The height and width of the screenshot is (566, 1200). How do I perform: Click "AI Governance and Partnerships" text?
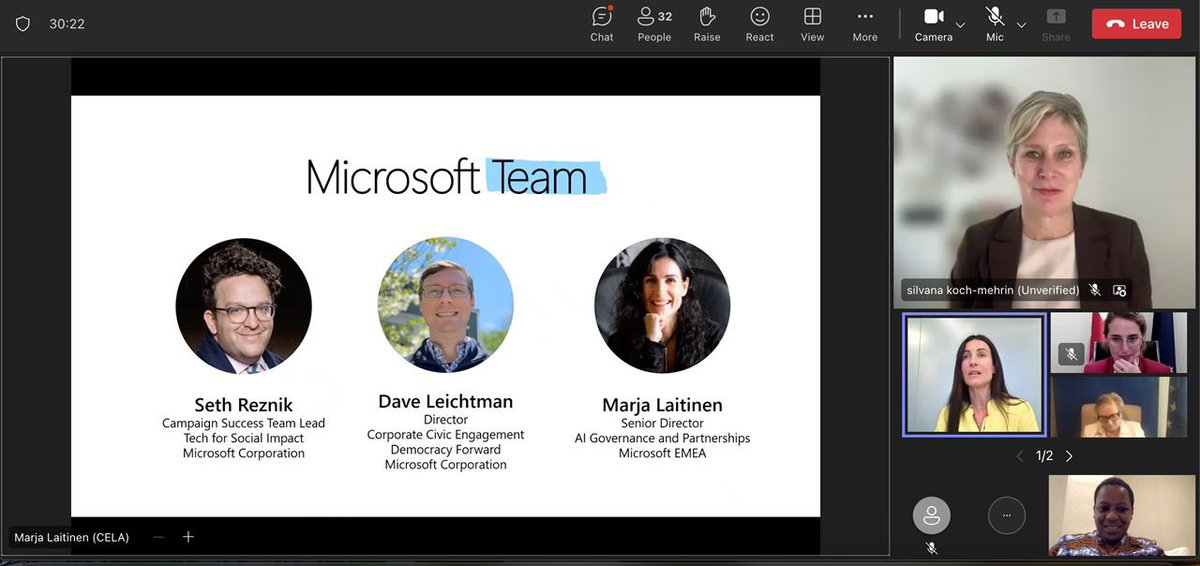tap(662, 438)
